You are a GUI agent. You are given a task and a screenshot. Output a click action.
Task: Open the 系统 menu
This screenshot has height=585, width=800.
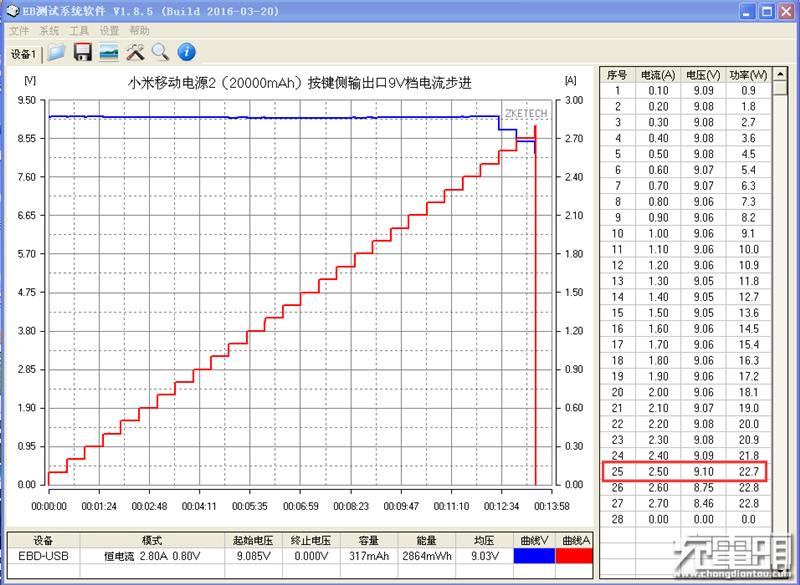[49, 31]
